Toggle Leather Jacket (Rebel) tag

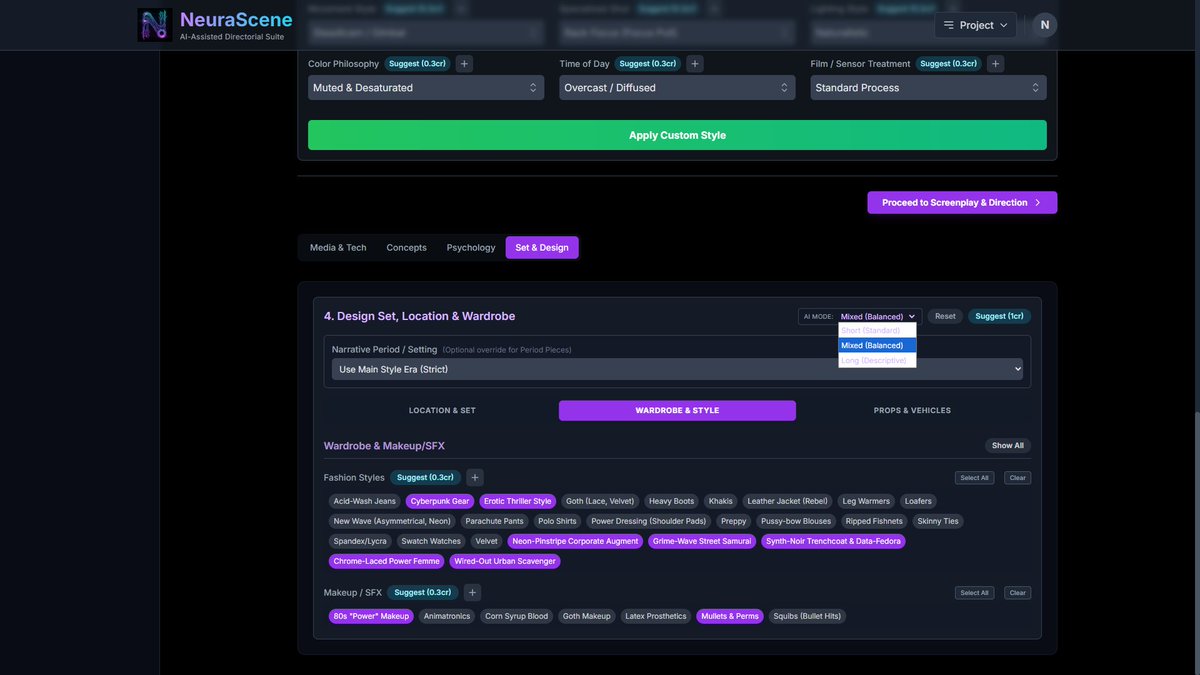coord(788,501)
